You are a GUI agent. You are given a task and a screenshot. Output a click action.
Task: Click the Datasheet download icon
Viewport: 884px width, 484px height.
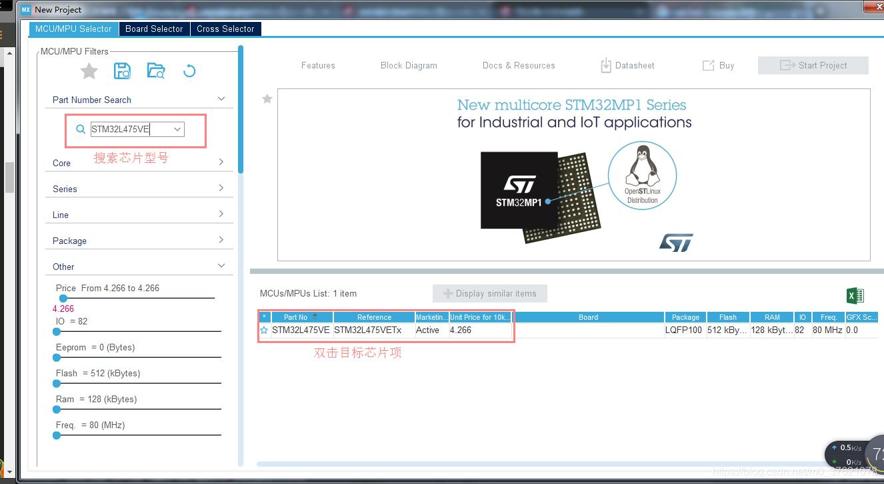605,65
